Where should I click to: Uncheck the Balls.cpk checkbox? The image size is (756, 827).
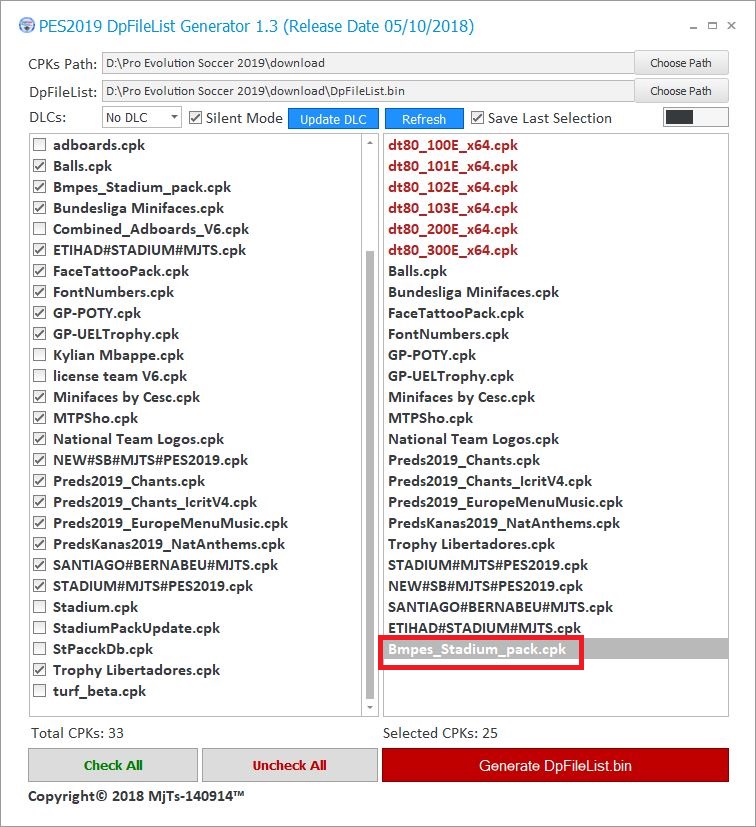pyautogui.click(x=40, y=166)
